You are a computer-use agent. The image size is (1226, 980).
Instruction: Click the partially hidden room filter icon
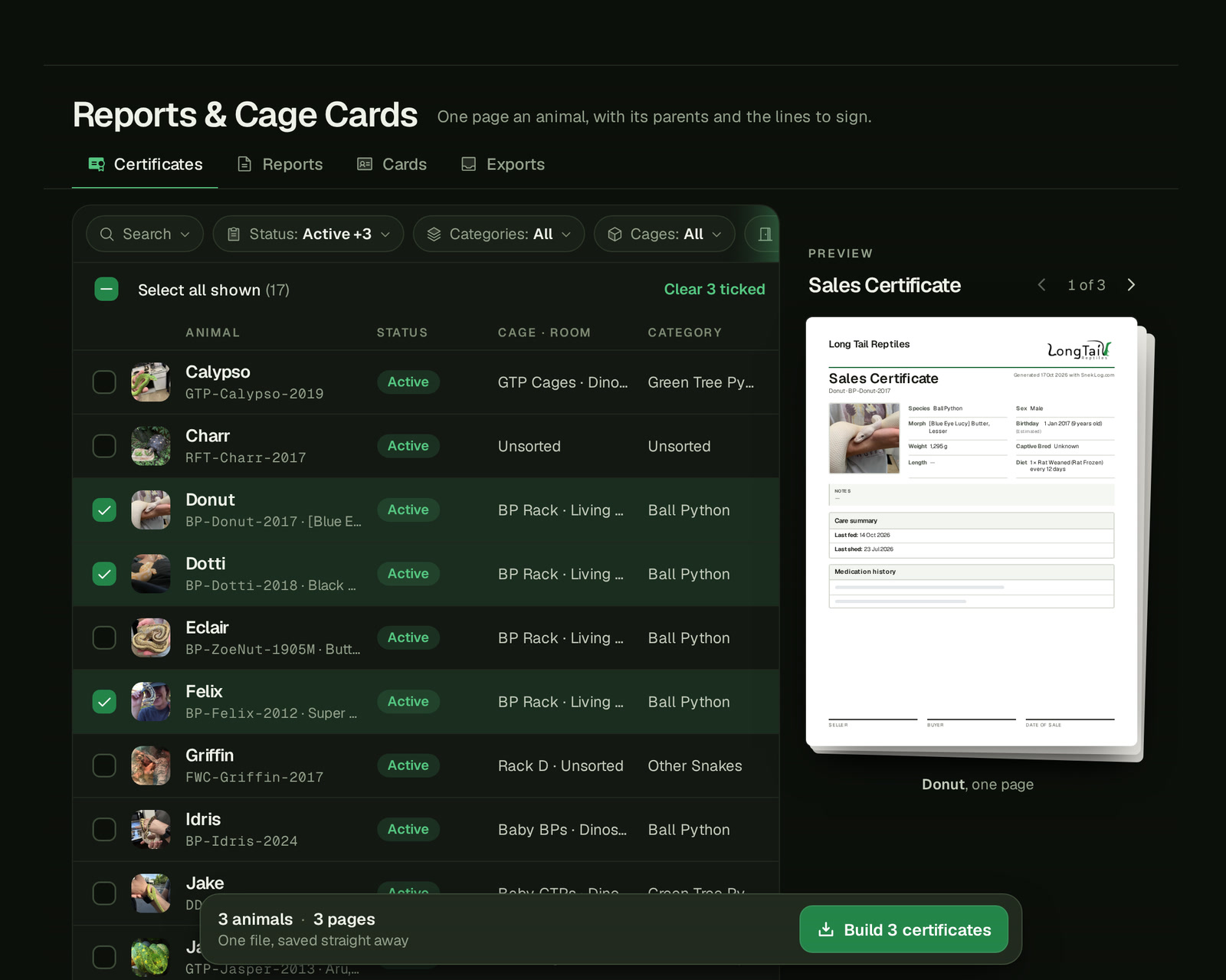pyautogui.click(x=764, y=234)
